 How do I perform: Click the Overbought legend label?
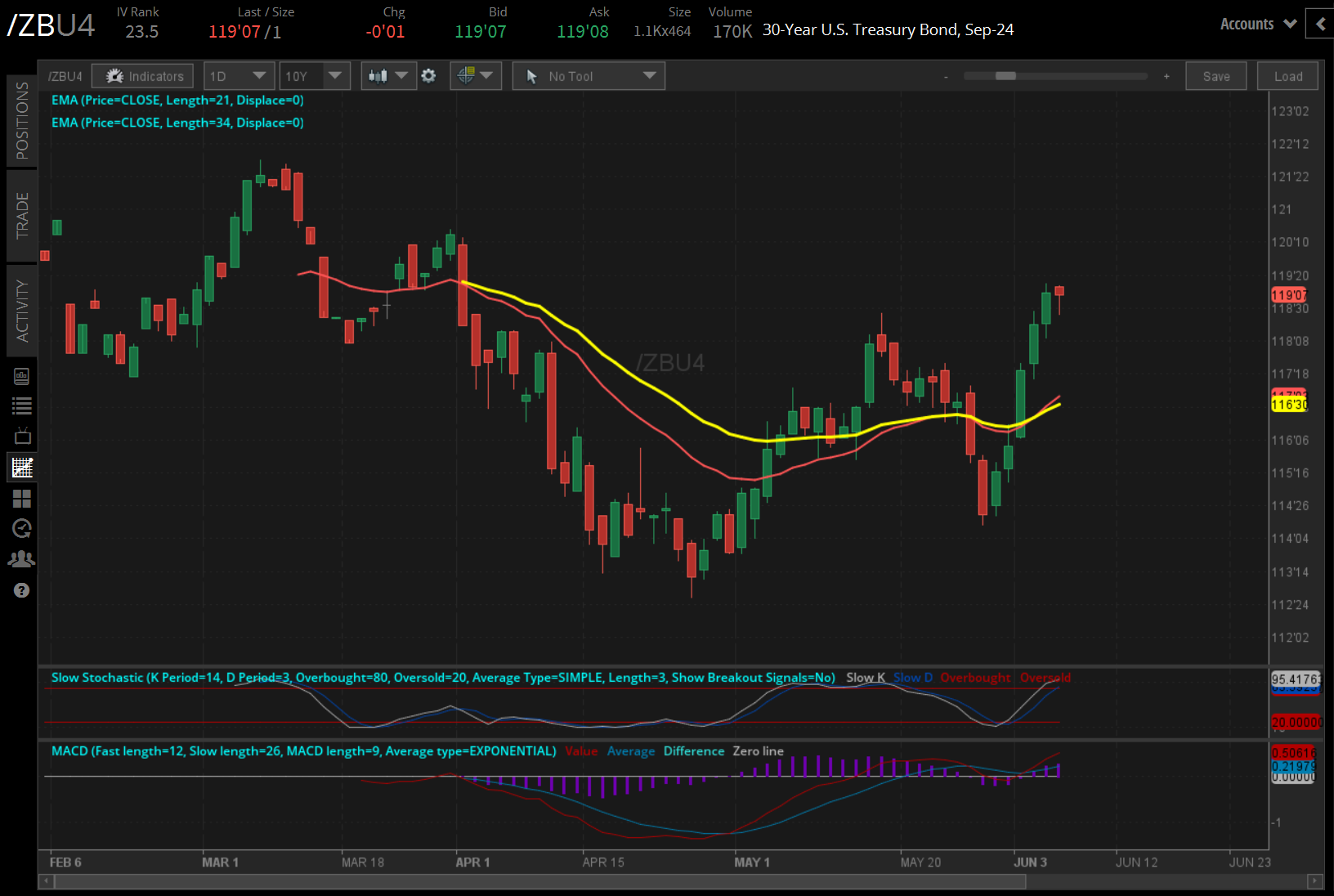tap(975, 678)
